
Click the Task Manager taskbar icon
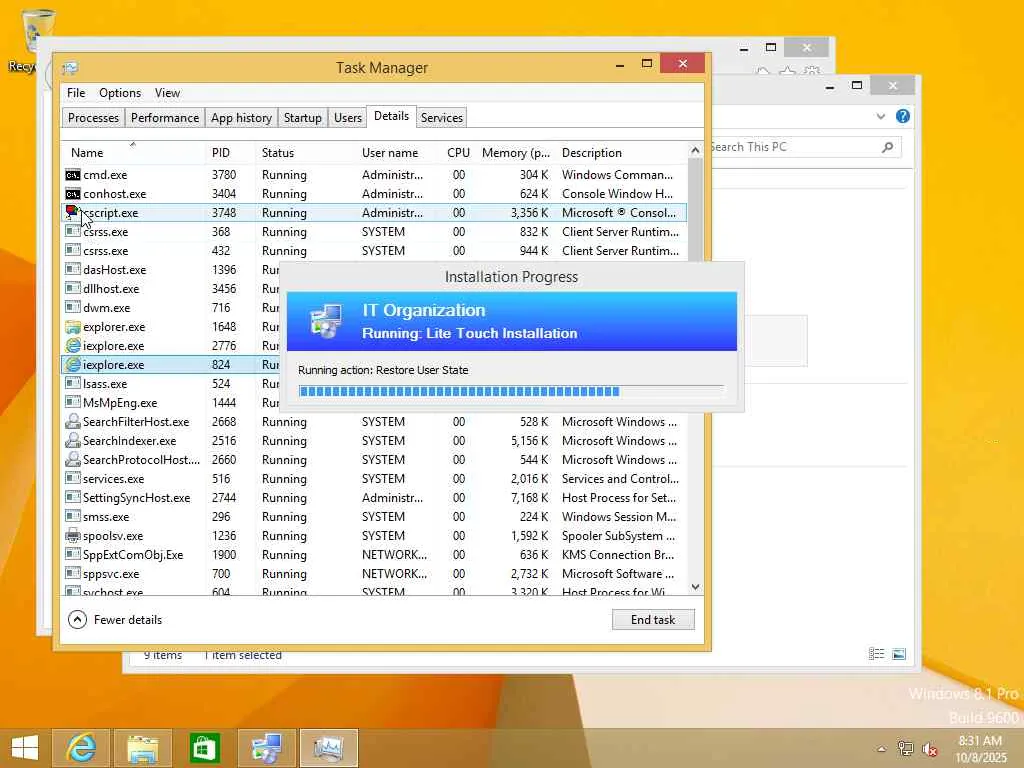[328, 748]
